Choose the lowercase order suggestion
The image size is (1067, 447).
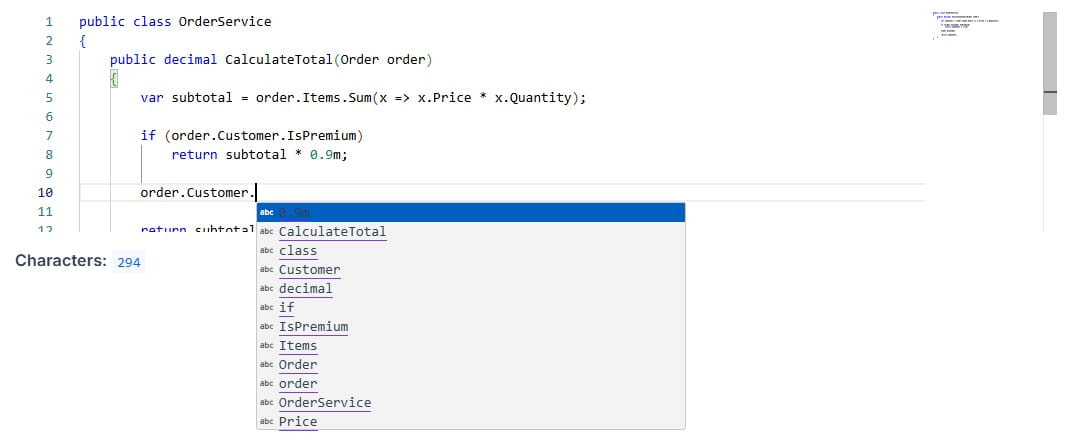(x=470, y=384)
